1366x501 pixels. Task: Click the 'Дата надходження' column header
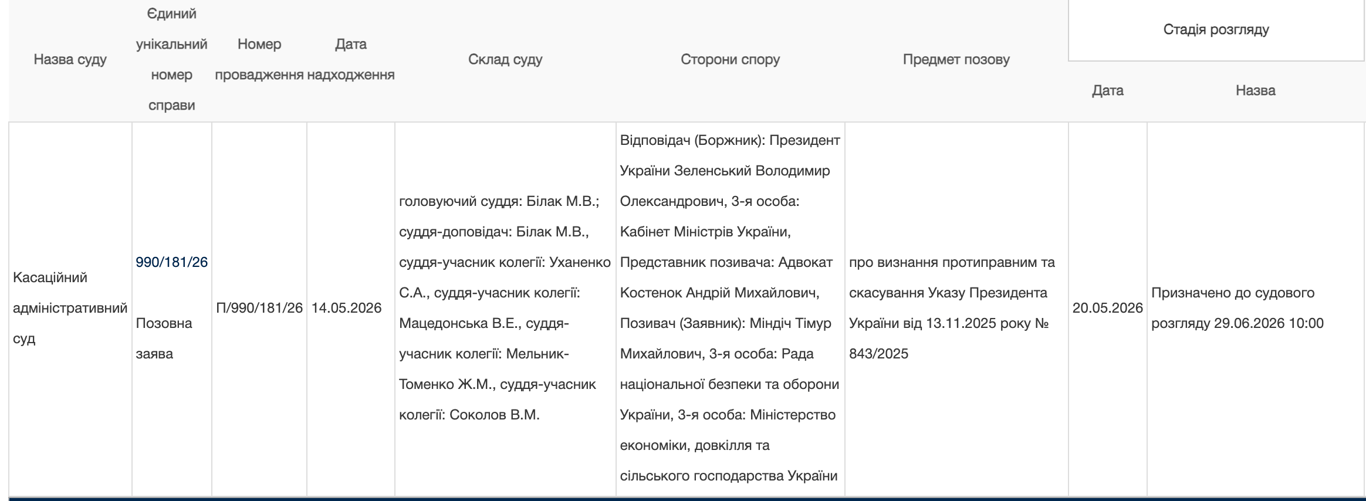click(x=351, y=60)
